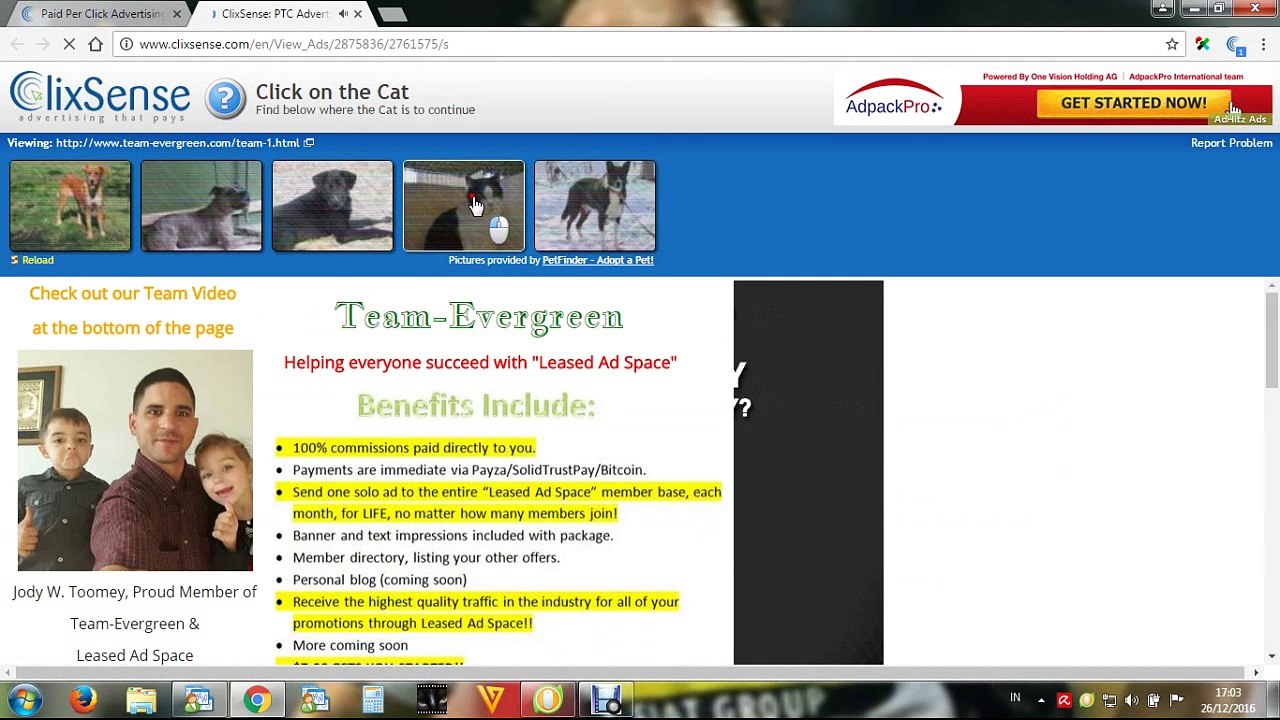
Task: Open the PetFinder - Adopt a Pet link
Action: [597, 260]
